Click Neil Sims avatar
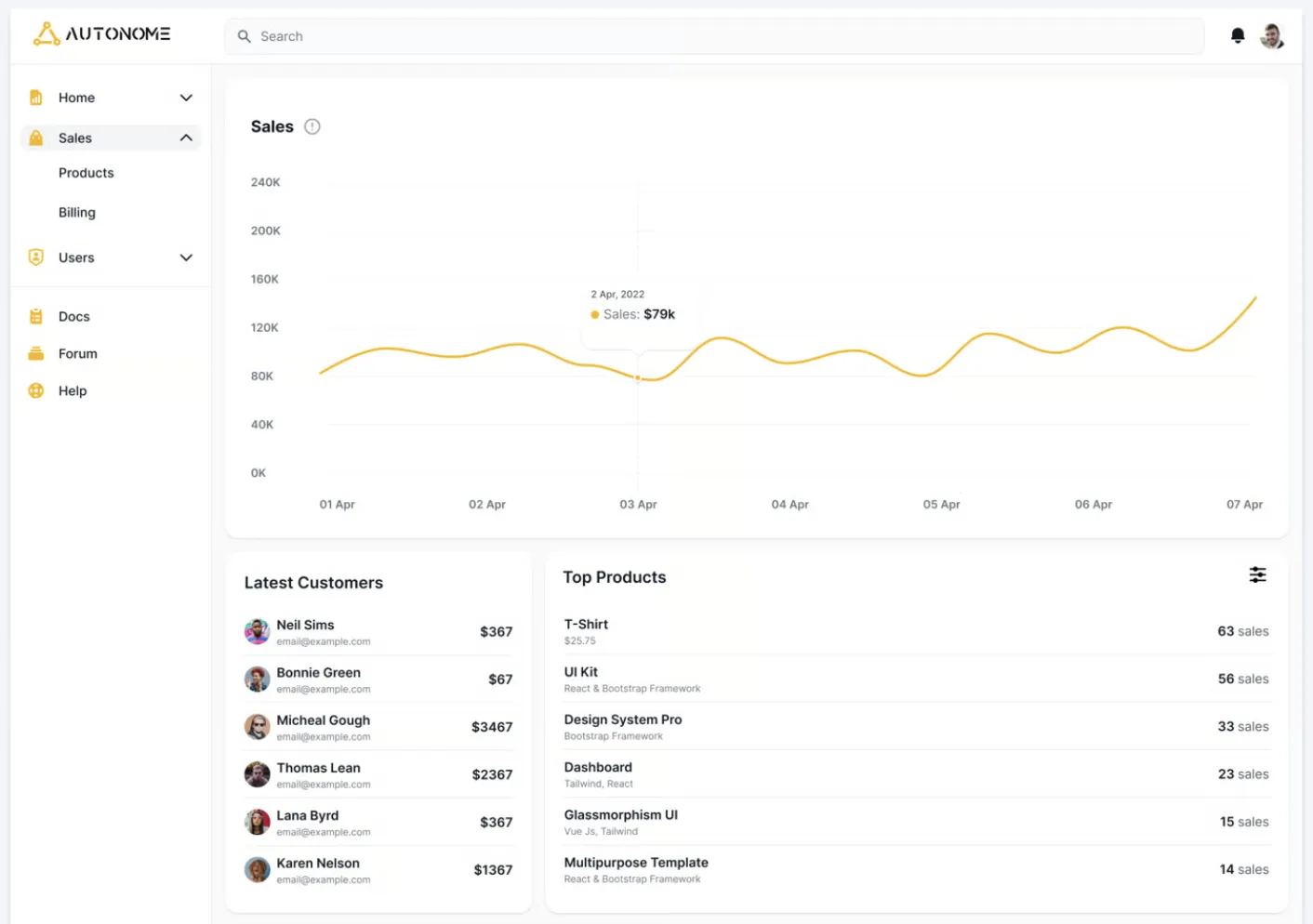The image size is (1313, 924). [258, 632]
